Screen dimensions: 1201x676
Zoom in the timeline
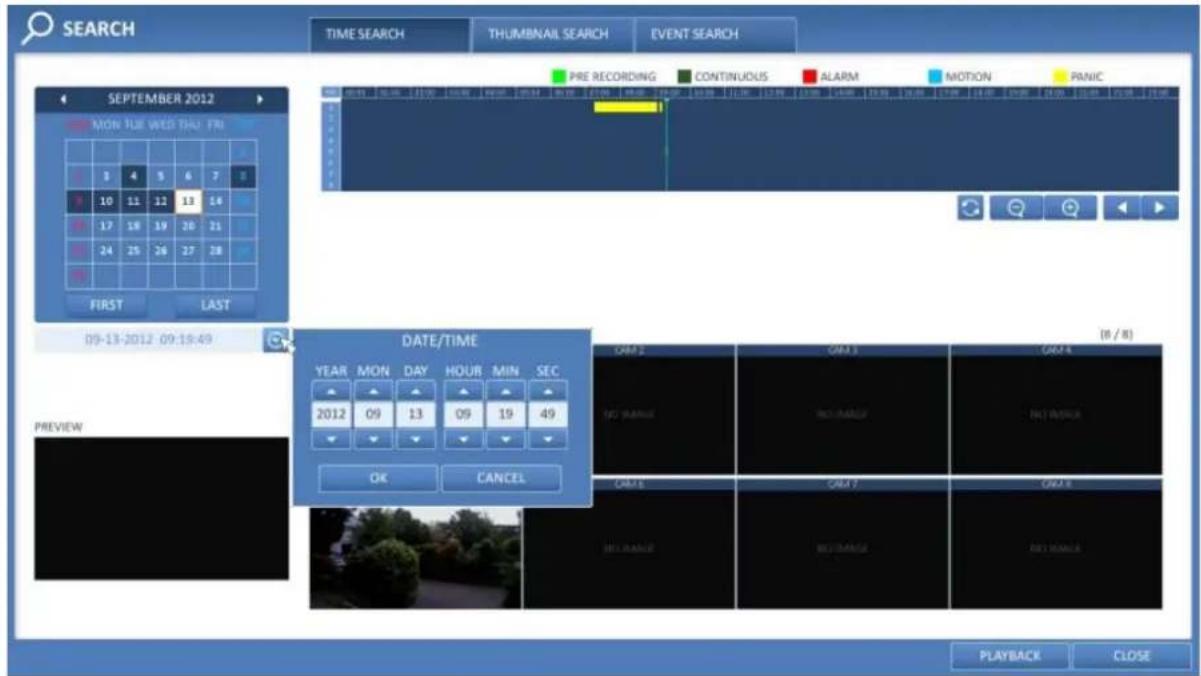click(1070, 209)
